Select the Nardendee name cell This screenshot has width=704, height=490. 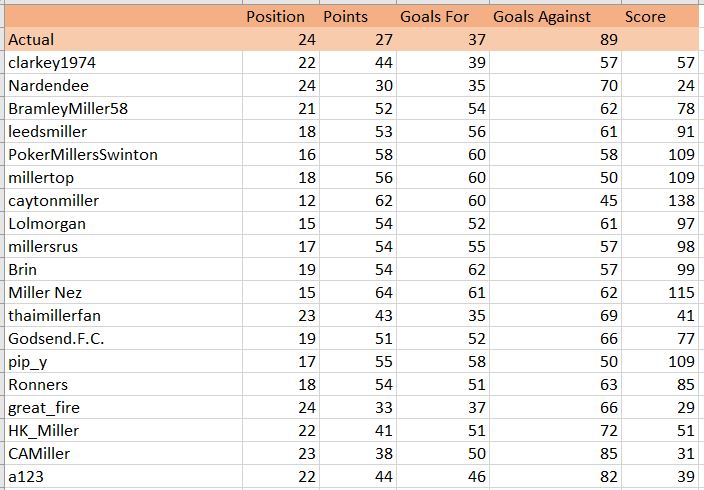(123, 85)
